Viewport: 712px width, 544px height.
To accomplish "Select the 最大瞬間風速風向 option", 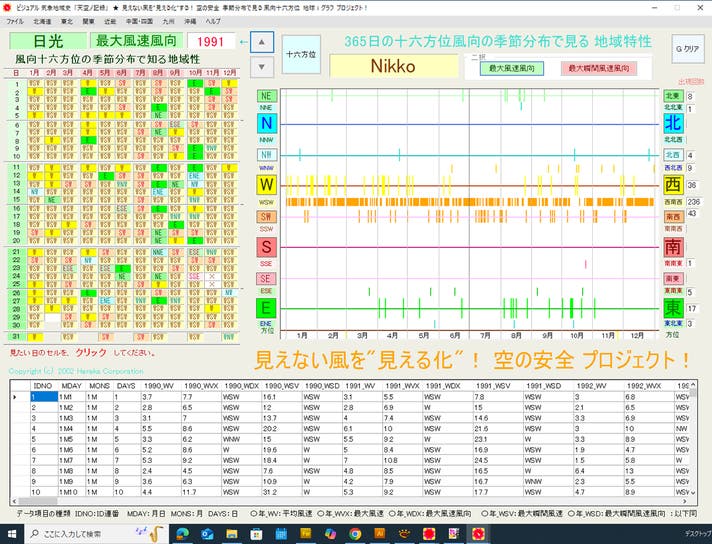I will [598, 69].
